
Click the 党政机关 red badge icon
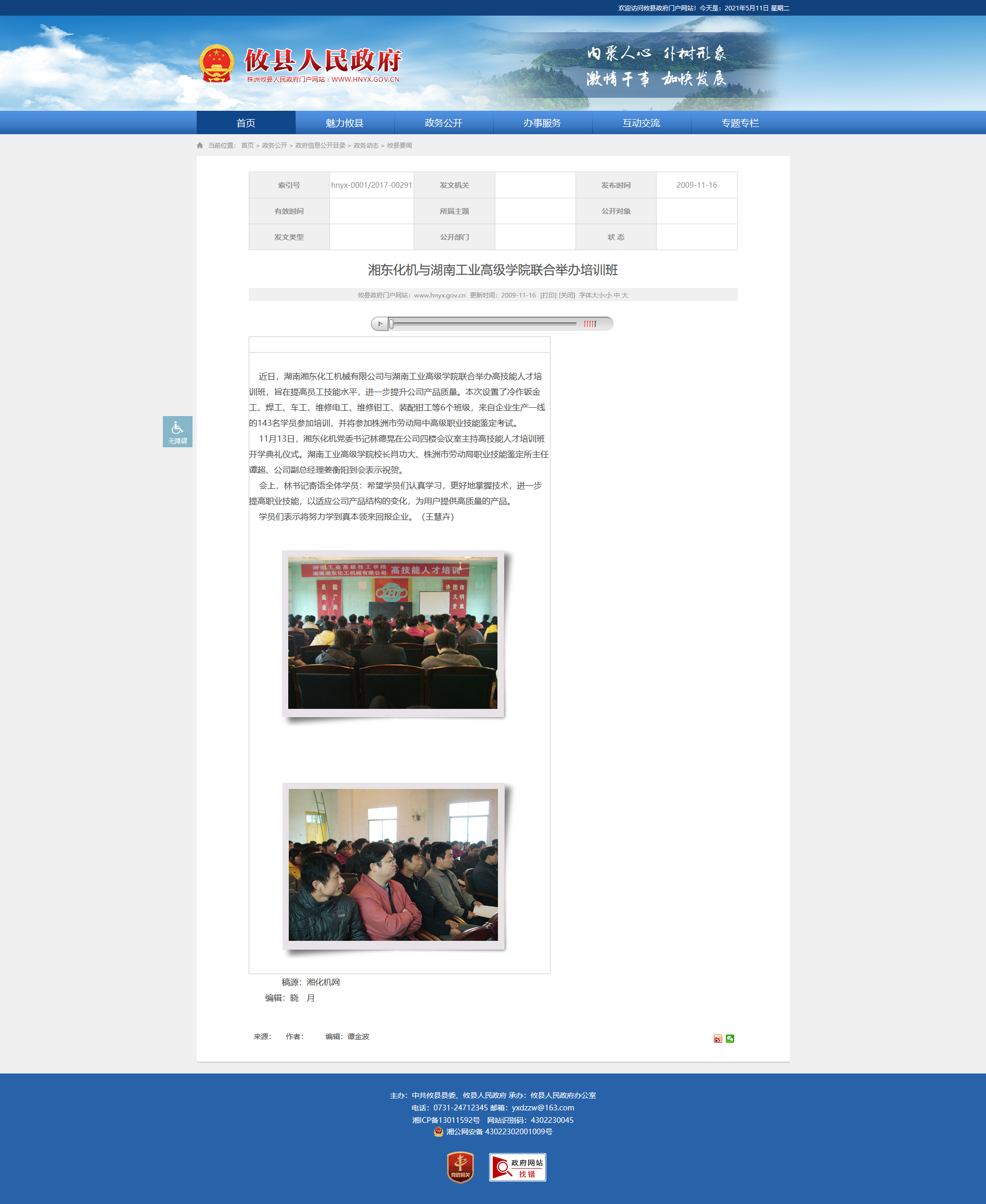460,1167
